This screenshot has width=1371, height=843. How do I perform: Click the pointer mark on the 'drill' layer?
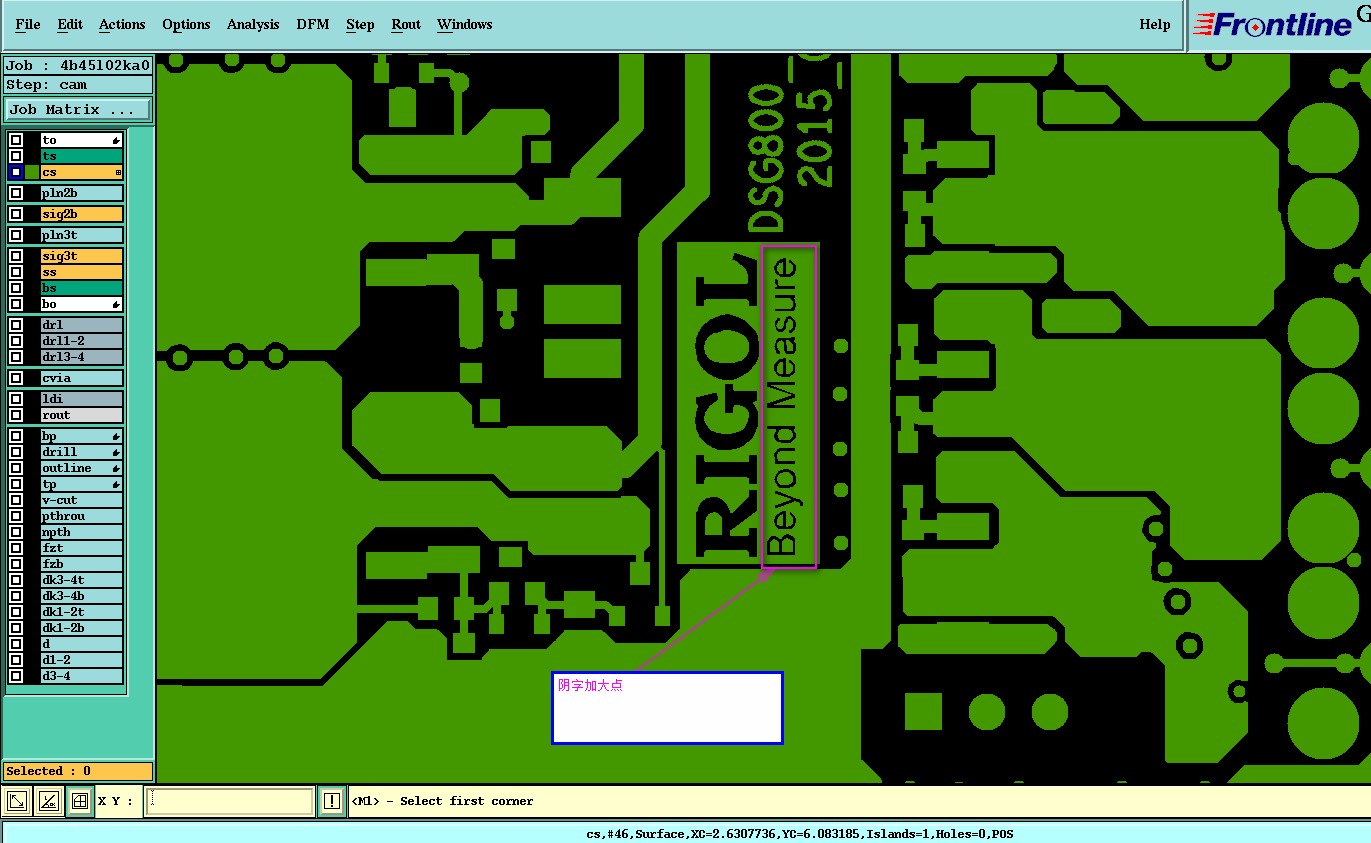tap(117, 452)
